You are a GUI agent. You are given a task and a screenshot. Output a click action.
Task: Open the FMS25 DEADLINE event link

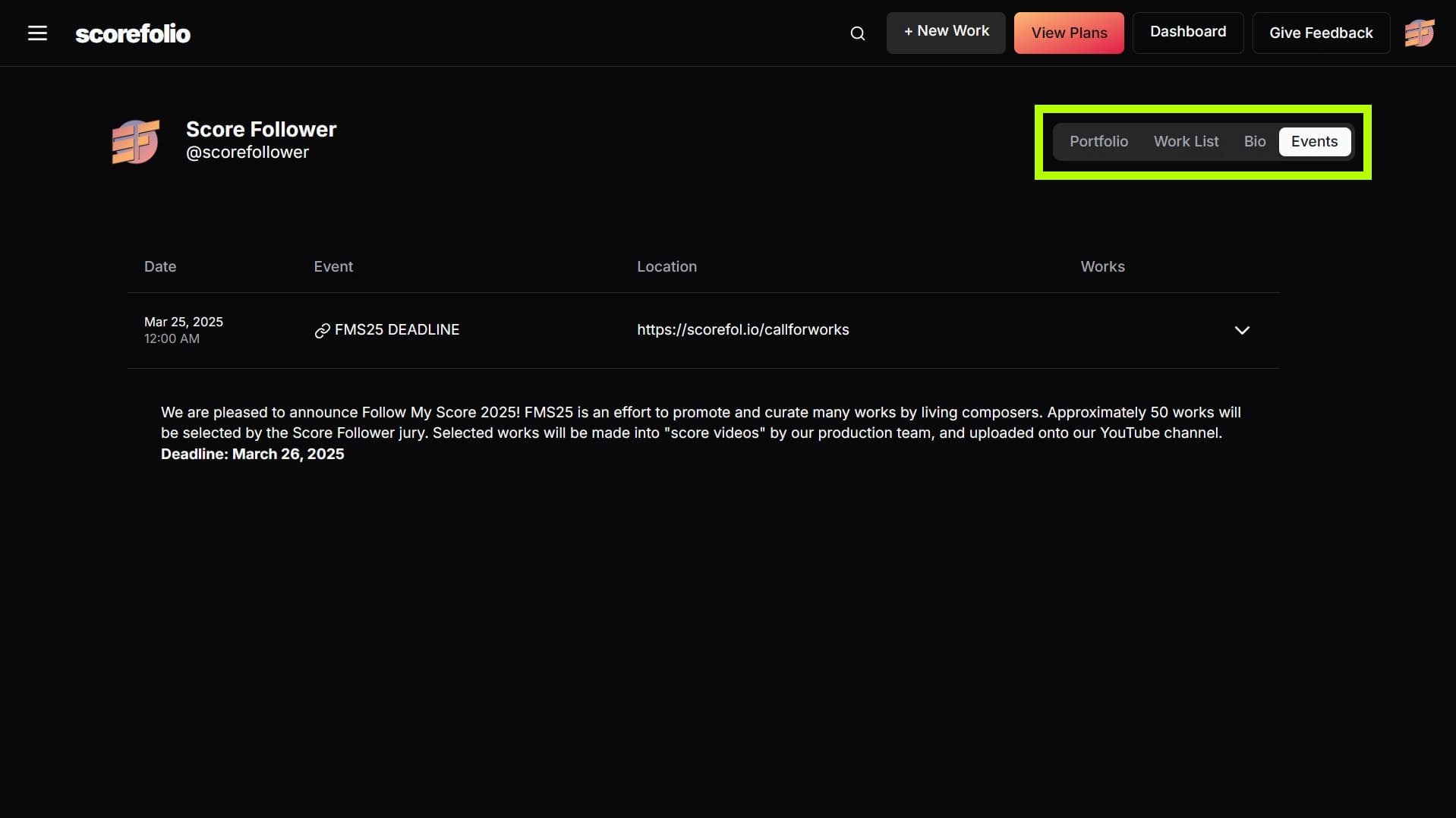coord(397,330)
